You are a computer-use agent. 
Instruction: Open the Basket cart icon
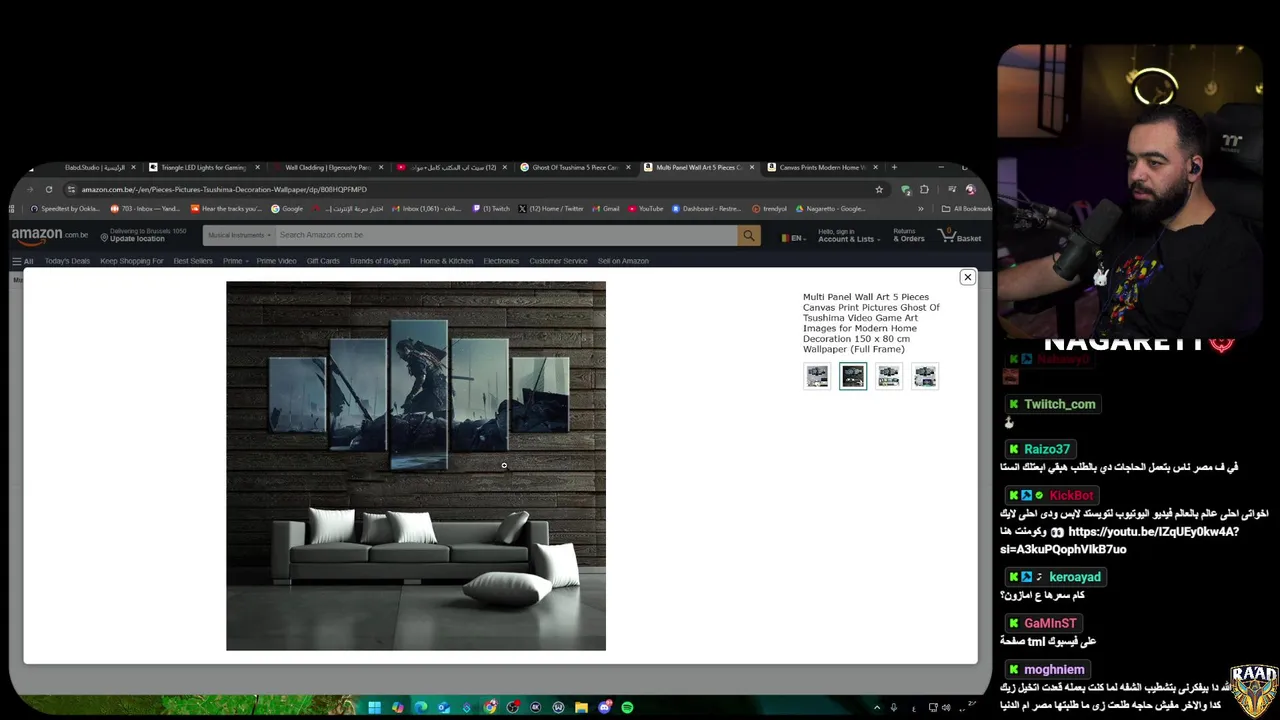959,236
